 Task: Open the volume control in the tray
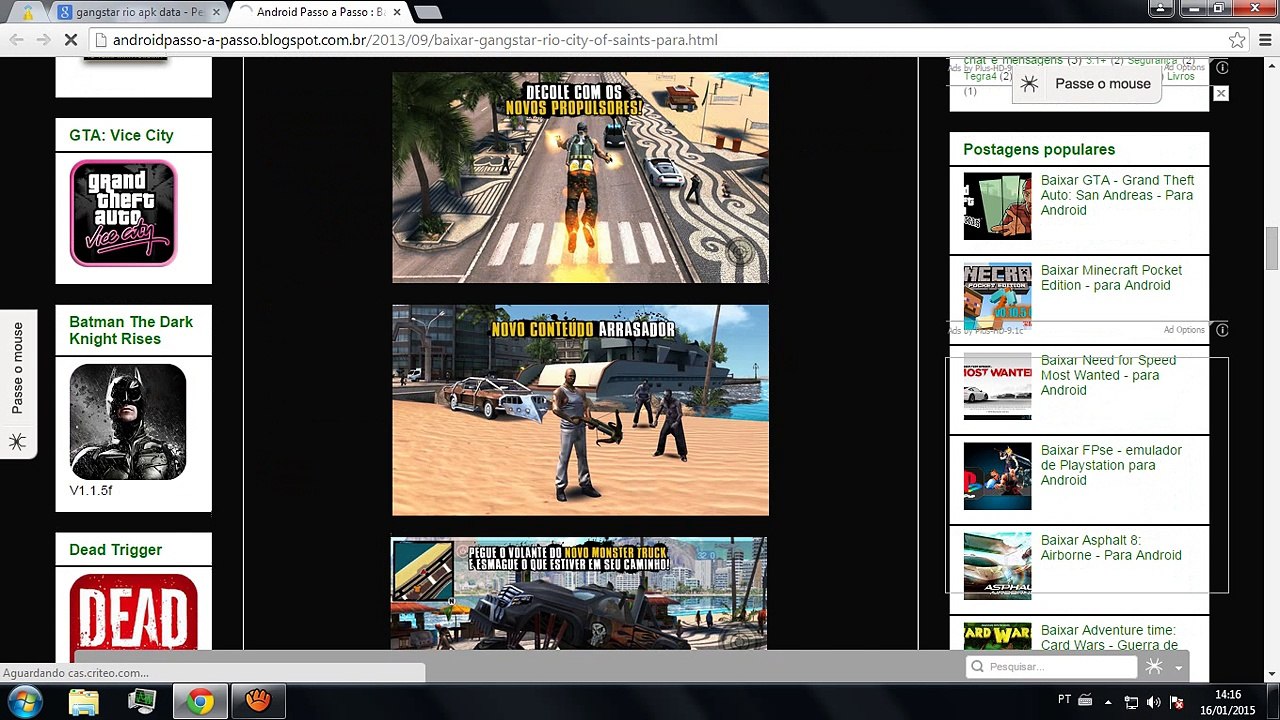1153,702
